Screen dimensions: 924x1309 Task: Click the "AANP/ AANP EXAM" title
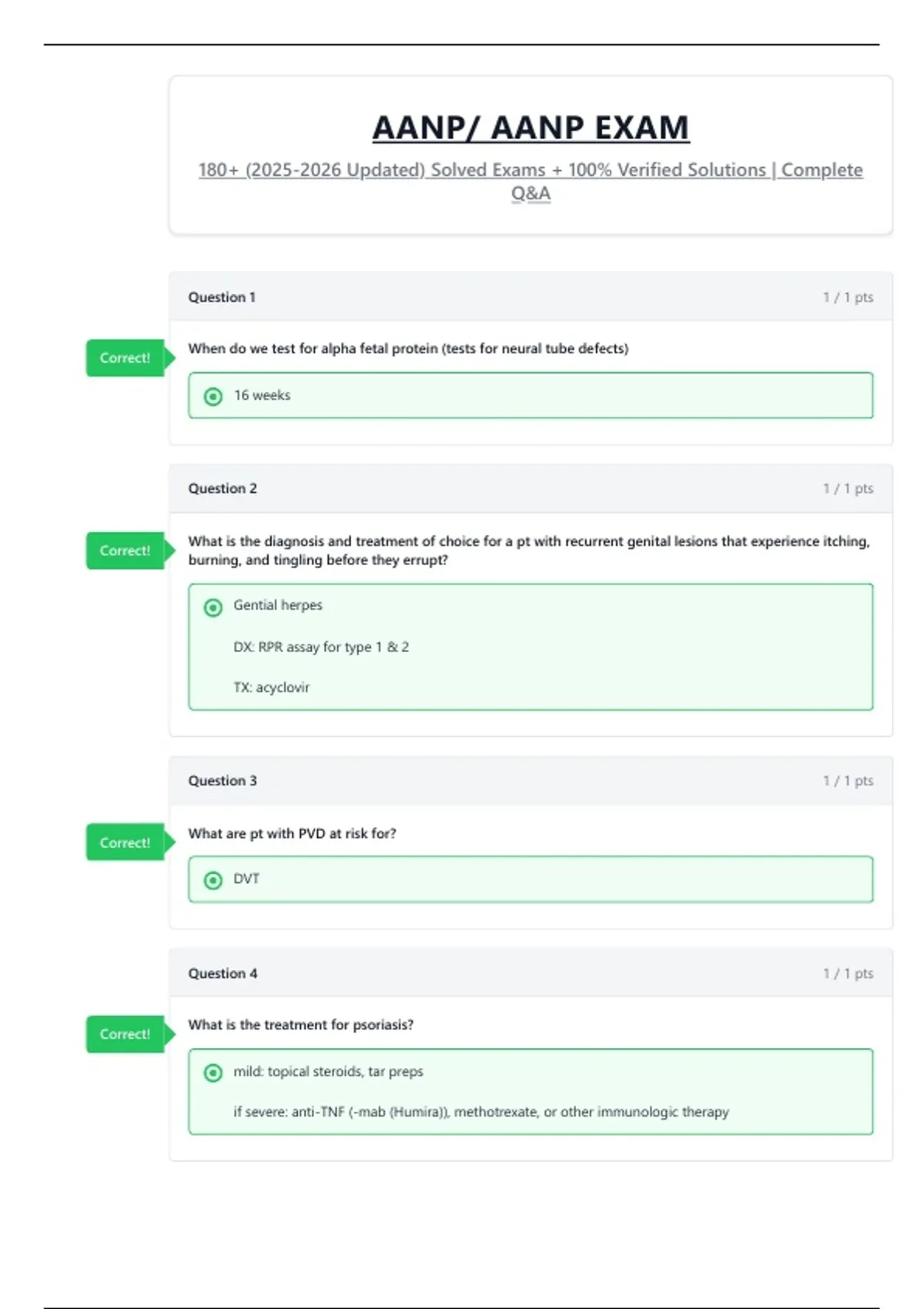point(531,128)
